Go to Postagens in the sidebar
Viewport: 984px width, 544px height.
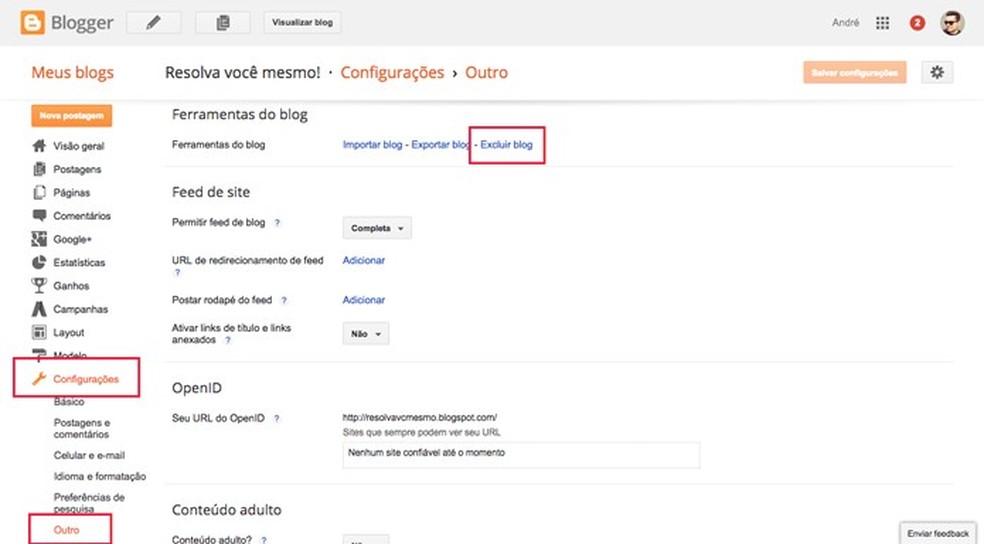[x=77, y=169]
